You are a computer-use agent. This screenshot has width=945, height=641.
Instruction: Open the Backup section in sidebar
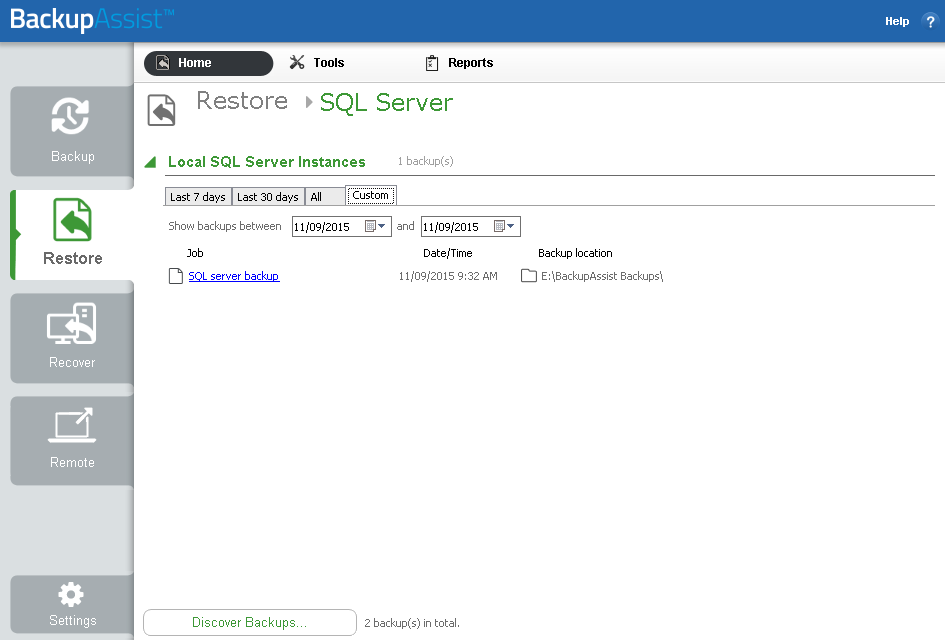(72, 131)
